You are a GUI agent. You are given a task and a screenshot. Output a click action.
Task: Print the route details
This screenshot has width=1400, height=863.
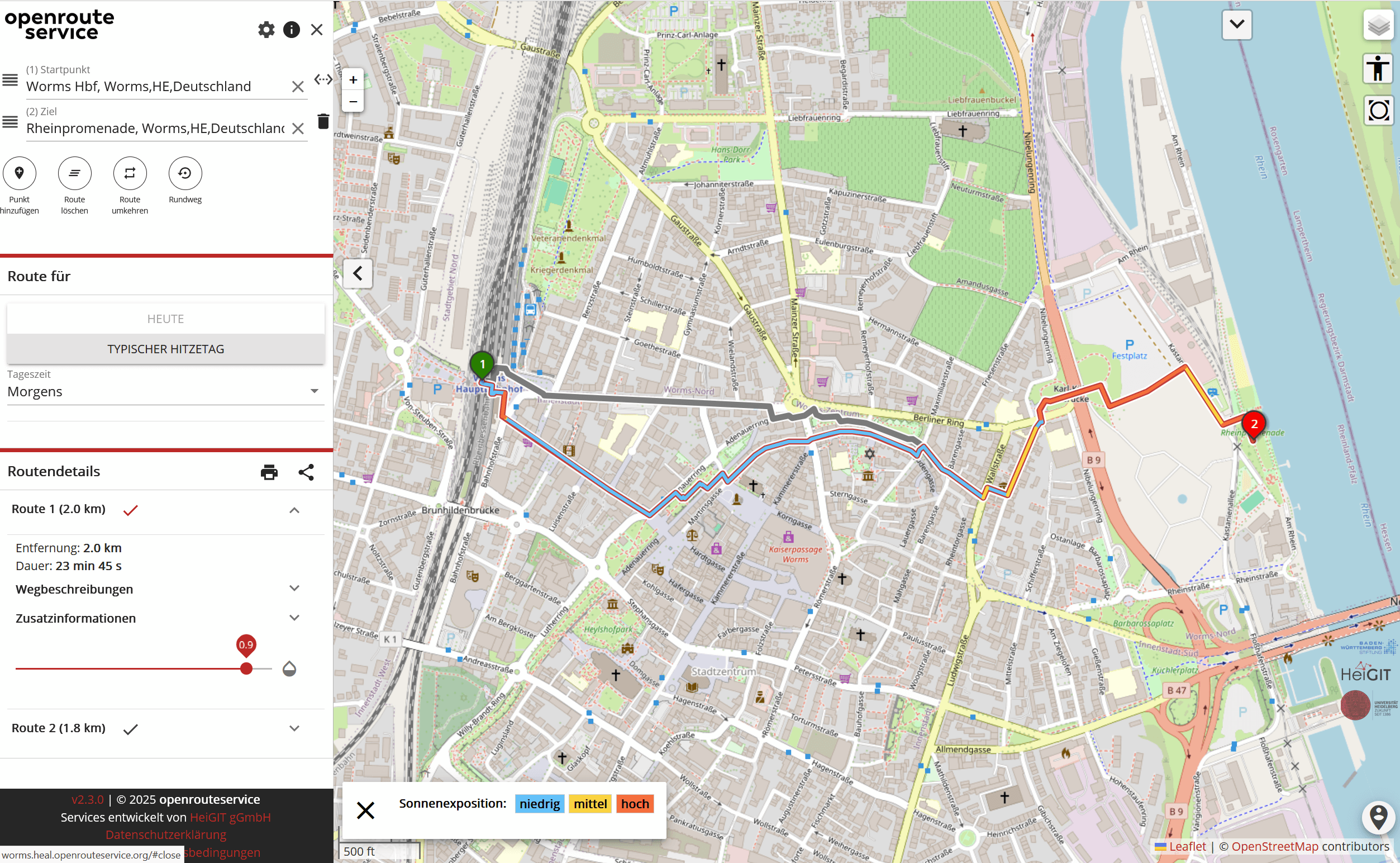(x=269, y=472)
